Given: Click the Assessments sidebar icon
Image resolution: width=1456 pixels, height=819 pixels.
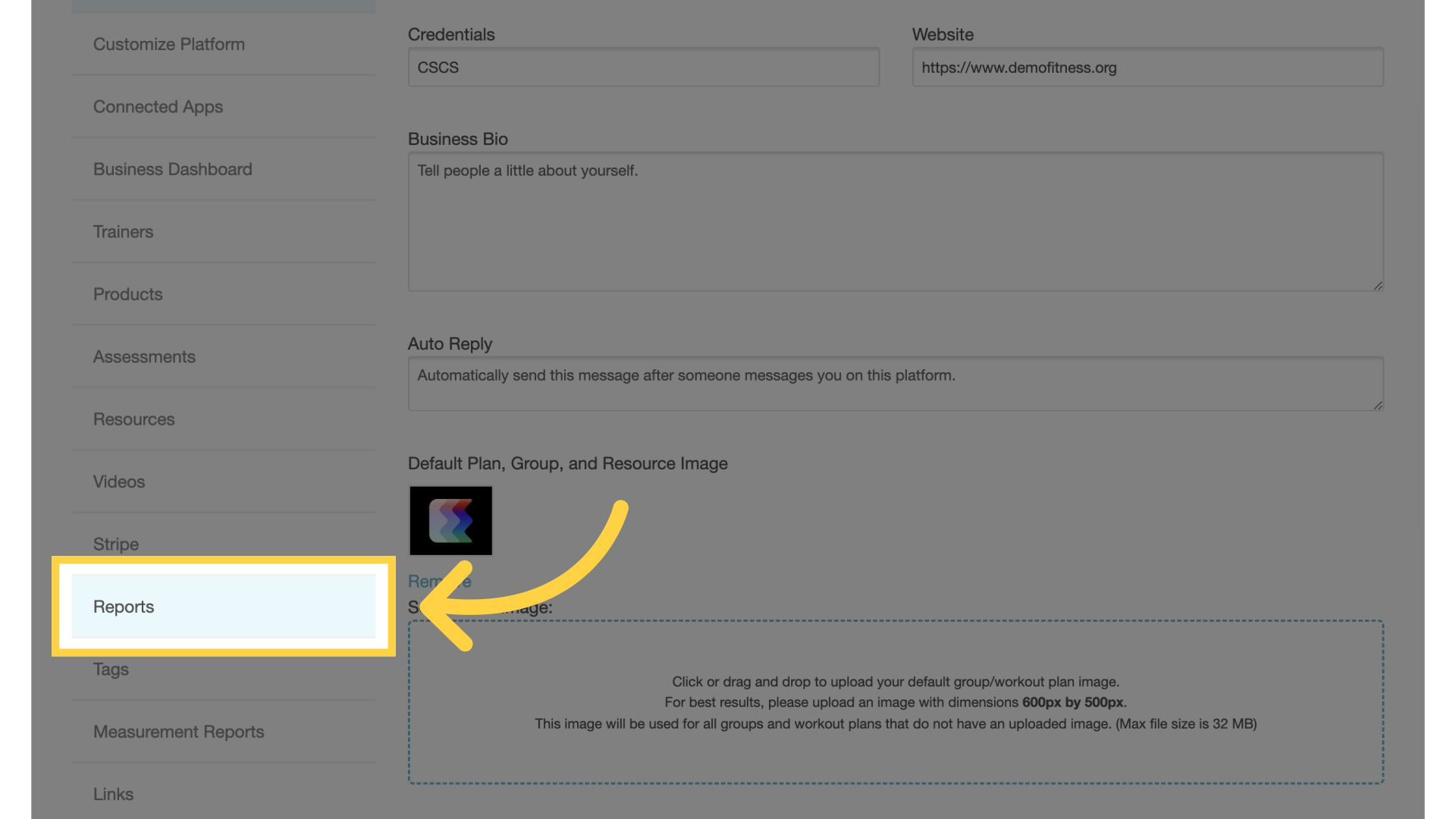Looking at the screenshot, I should (x=144, y=356).
